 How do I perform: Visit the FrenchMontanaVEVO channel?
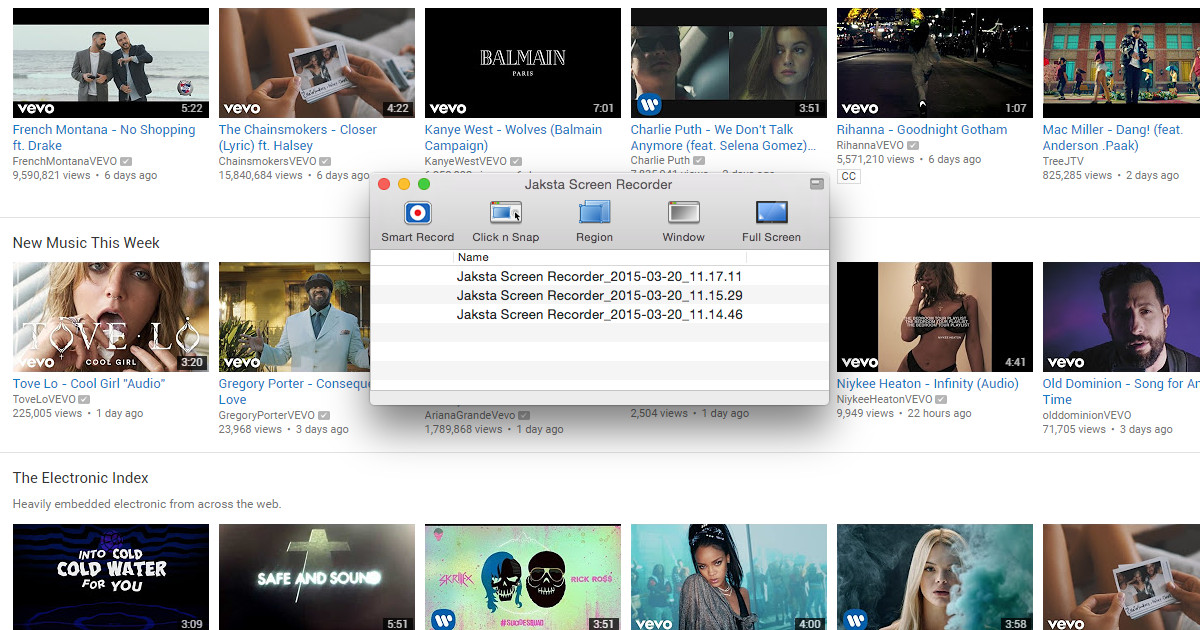pos(65,160)
